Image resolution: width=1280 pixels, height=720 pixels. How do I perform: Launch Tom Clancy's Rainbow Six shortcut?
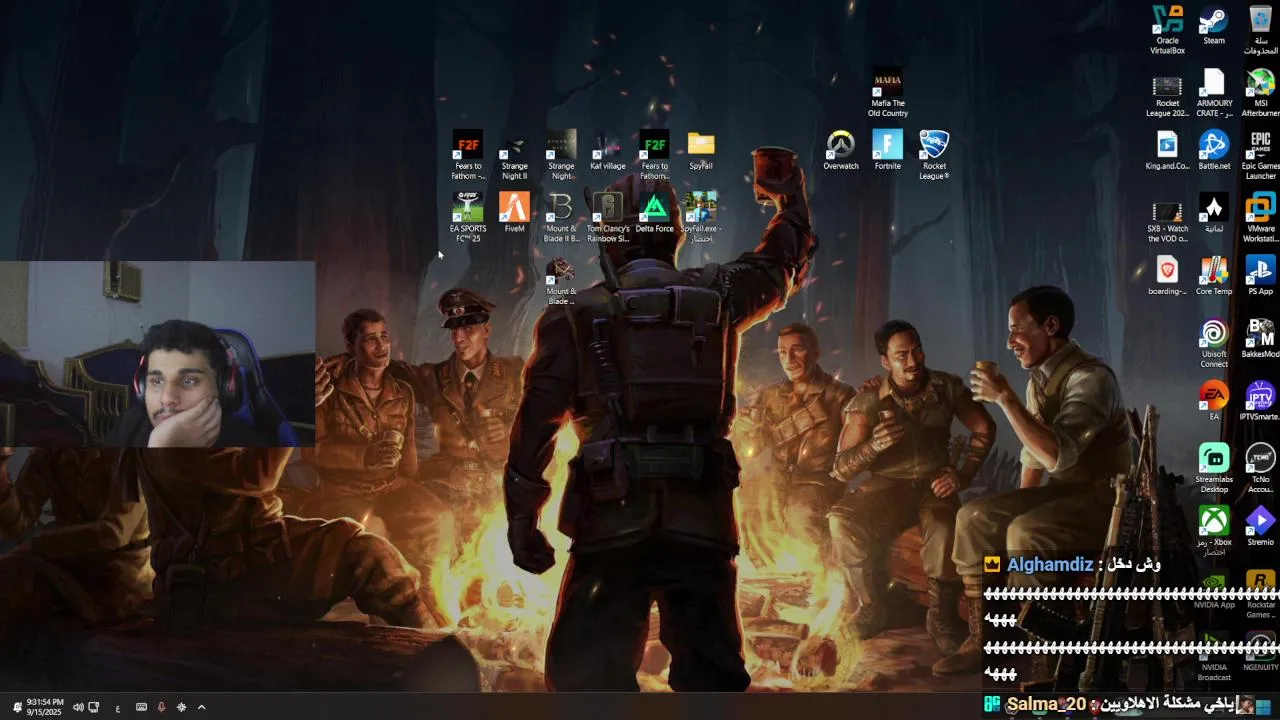pyautogui.click(x=607, y=219)
